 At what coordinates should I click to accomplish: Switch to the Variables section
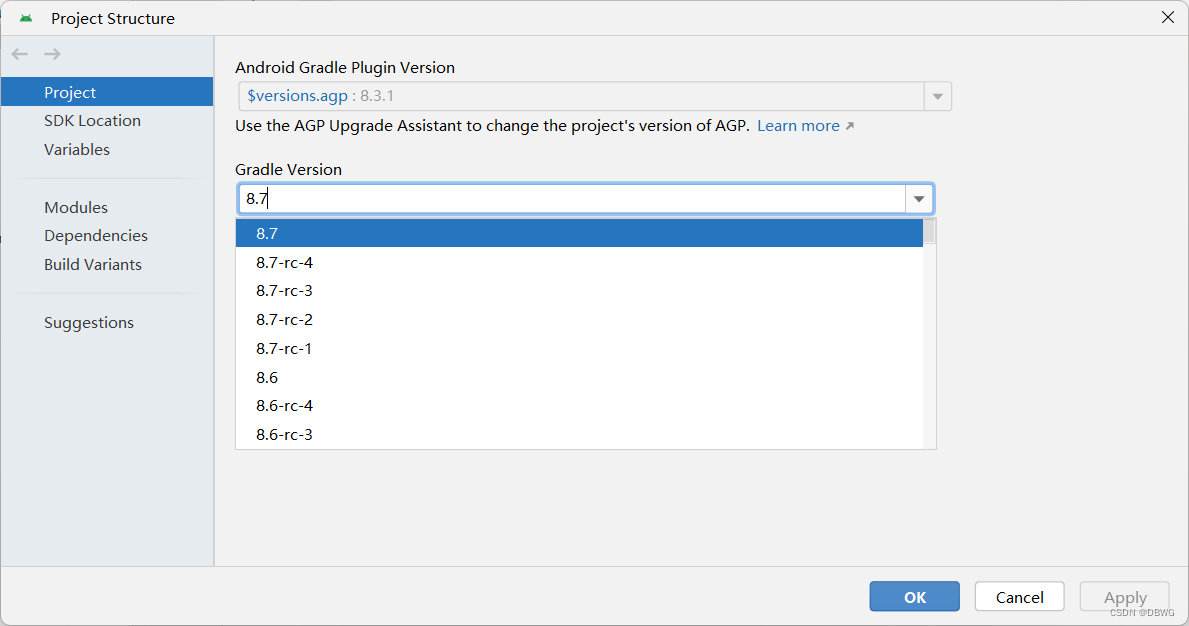pyautogui.click(x=77, y=149)
